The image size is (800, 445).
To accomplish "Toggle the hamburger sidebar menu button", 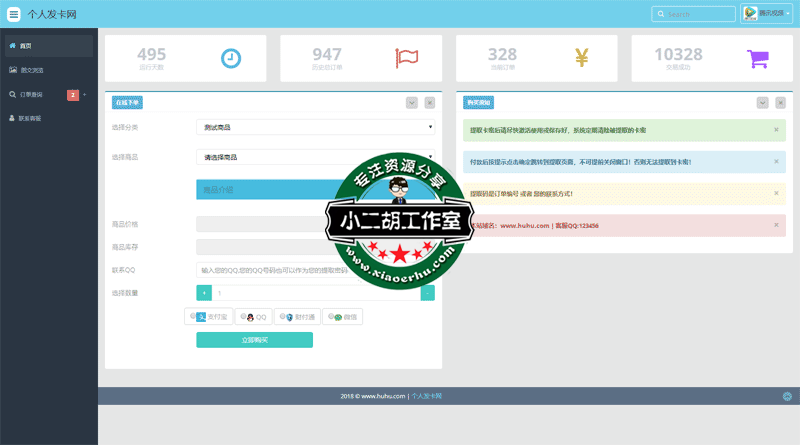I will [13, 14].
